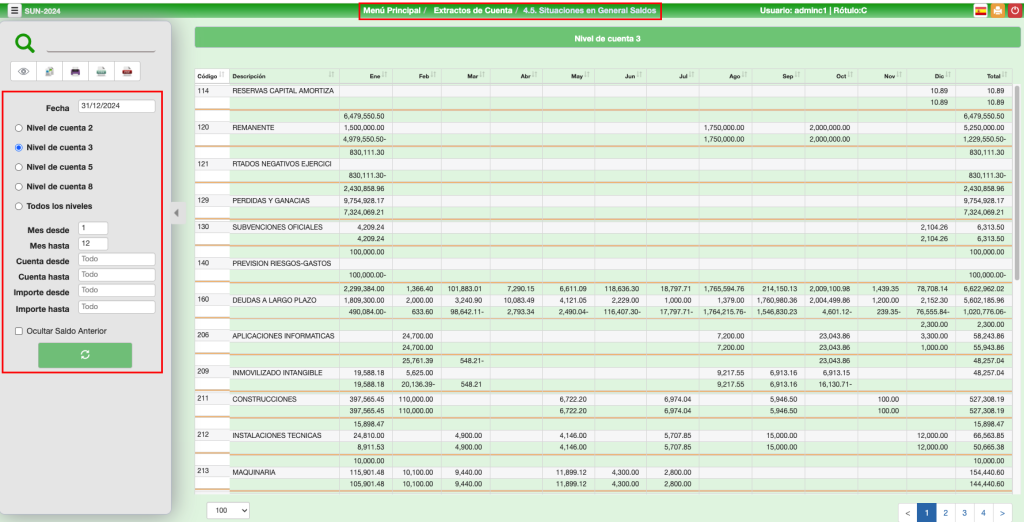Click the green magnifying glass search icon

[25, 43]
